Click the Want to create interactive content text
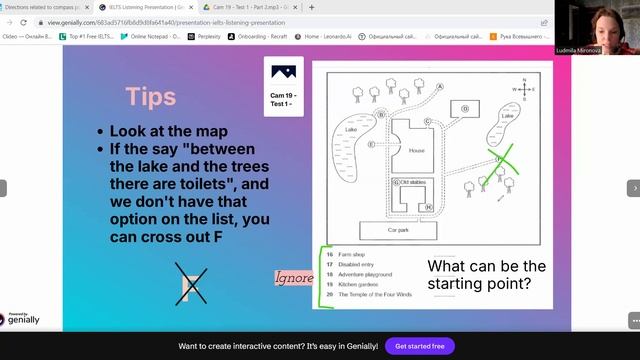The width and height of the screenshot is (640, 360). (278, 346)
